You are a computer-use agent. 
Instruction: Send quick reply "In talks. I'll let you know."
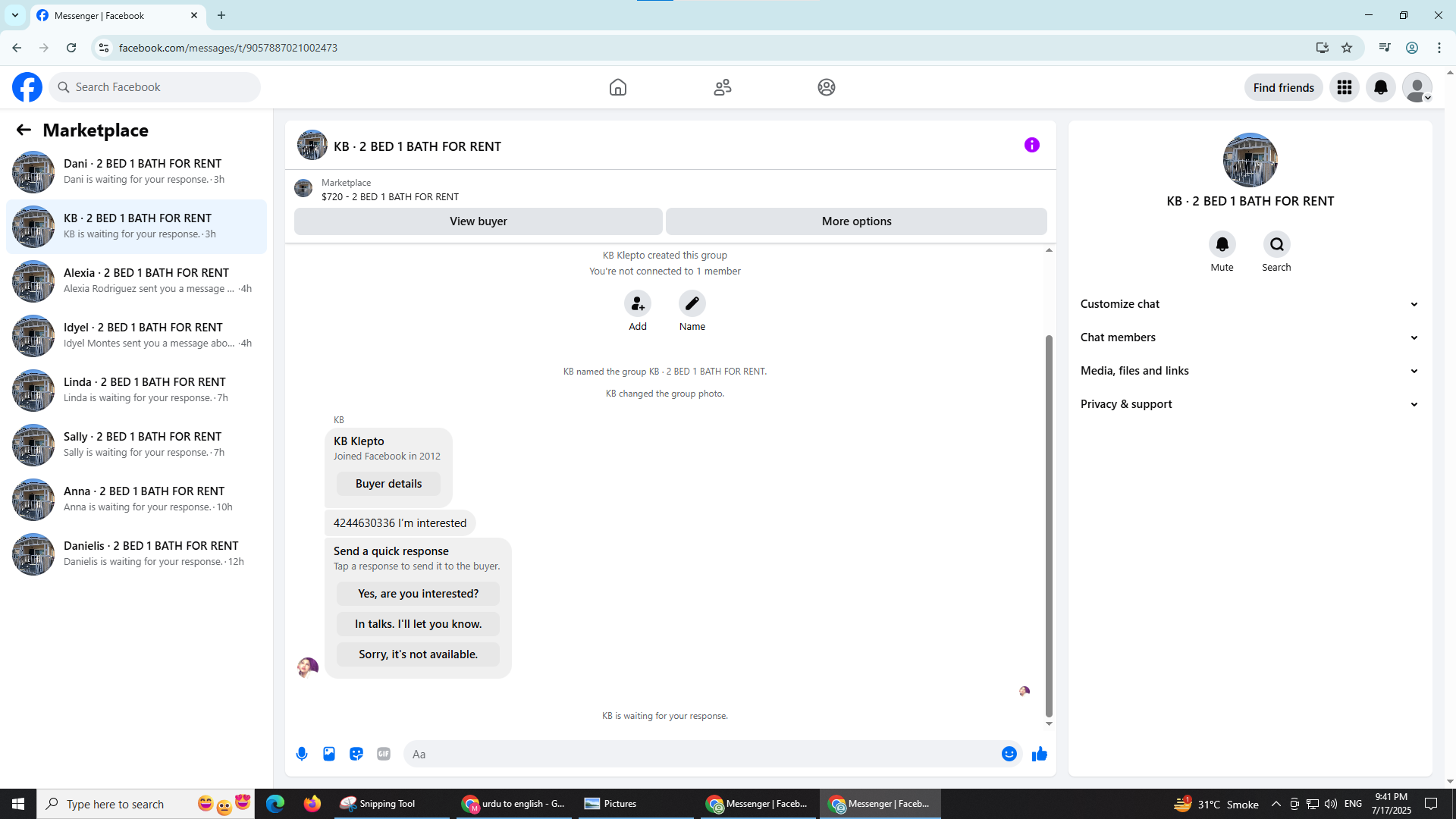pos(419,624)
